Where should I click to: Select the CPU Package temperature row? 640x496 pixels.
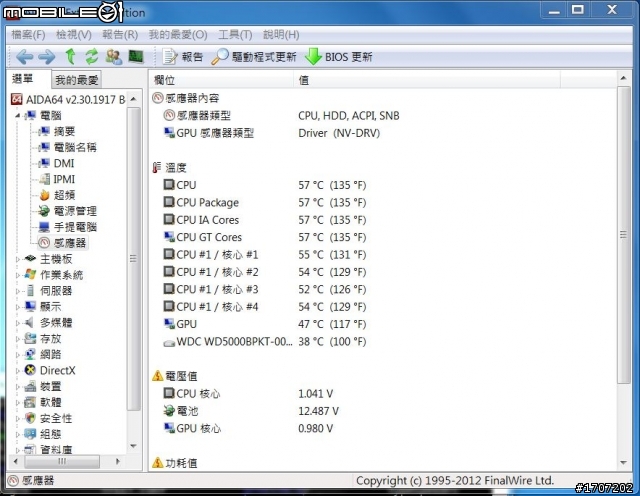[x=265, y=202]
